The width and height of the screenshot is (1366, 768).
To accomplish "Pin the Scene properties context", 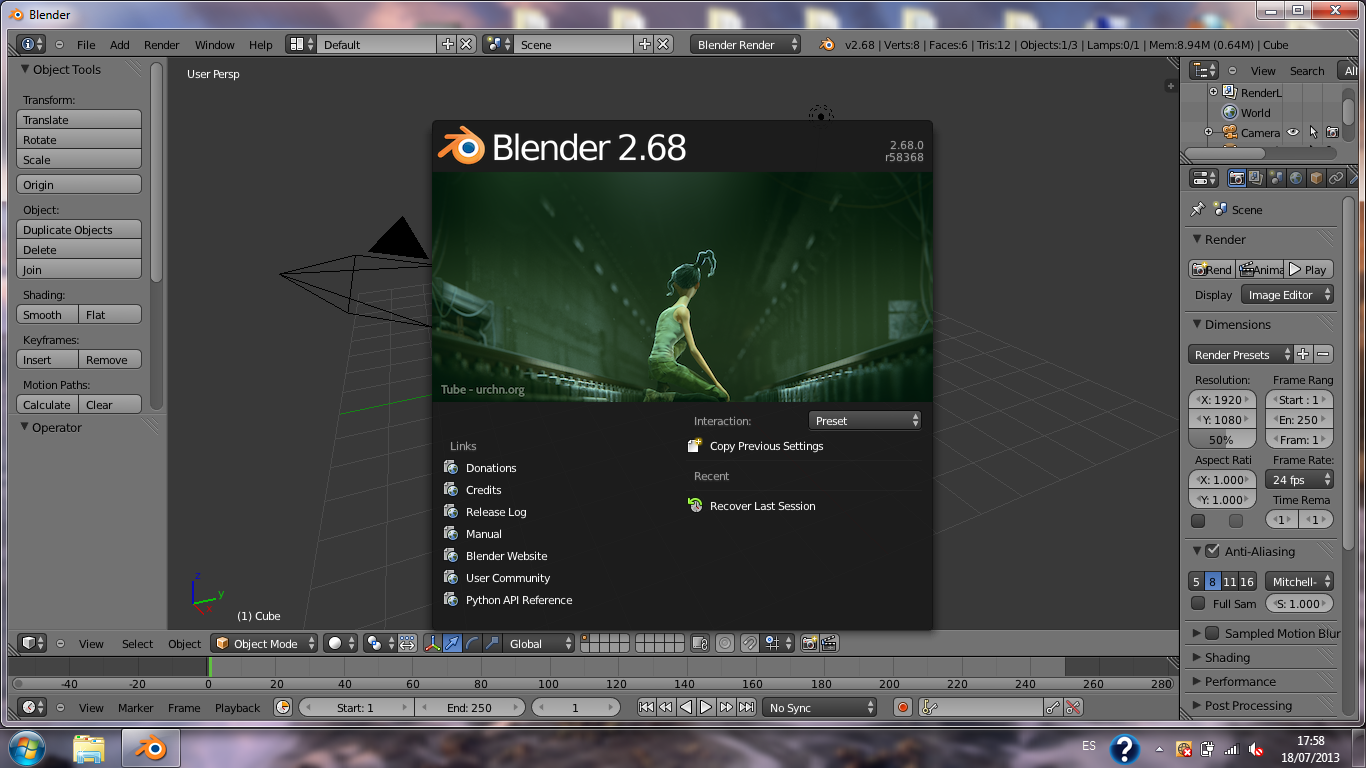I will (1198, 210).
